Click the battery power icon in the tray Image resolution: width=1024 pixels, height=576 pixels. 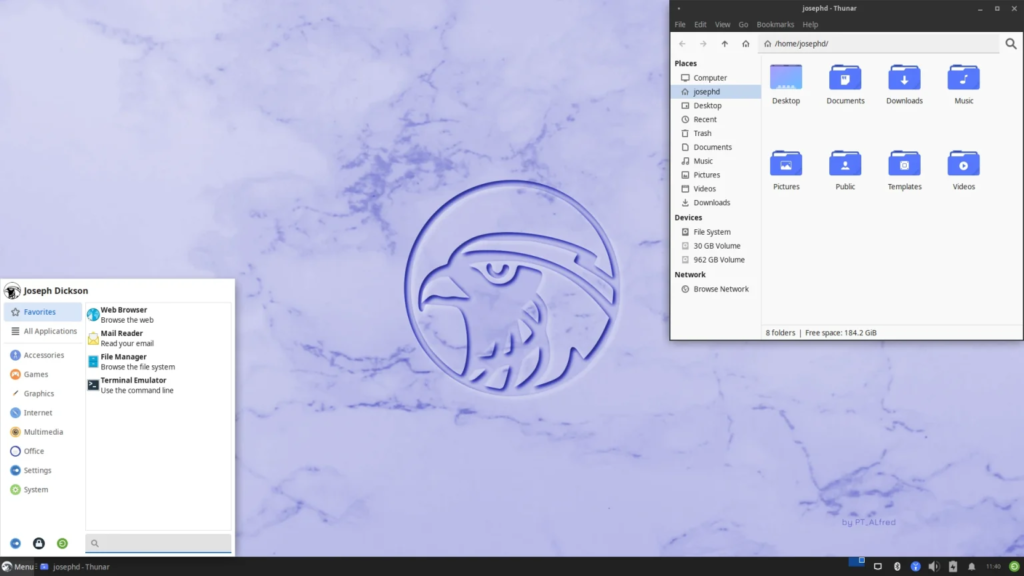pyautogui.click(x=952, y=567)
